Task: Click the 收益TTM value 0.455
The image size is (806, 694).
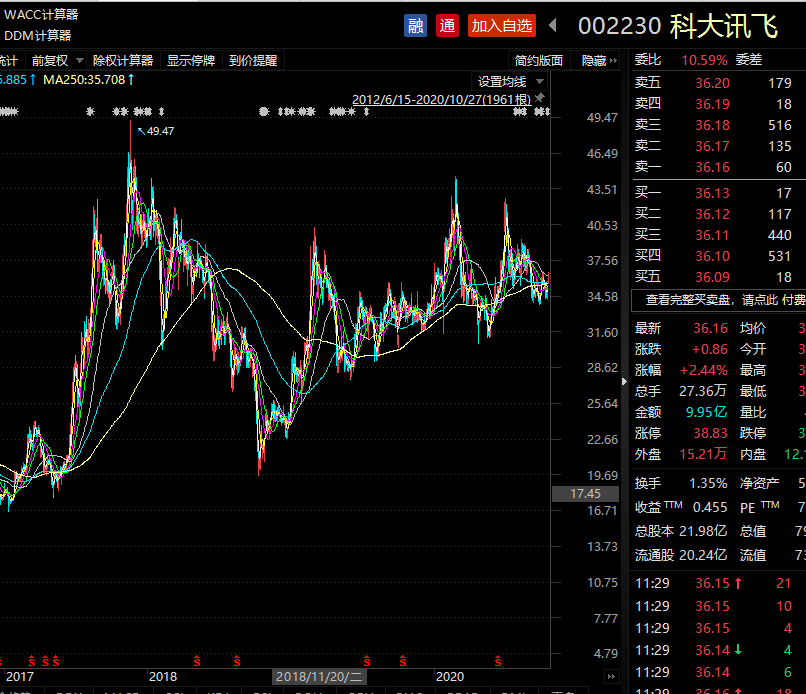Action: (x=710, y=507)
